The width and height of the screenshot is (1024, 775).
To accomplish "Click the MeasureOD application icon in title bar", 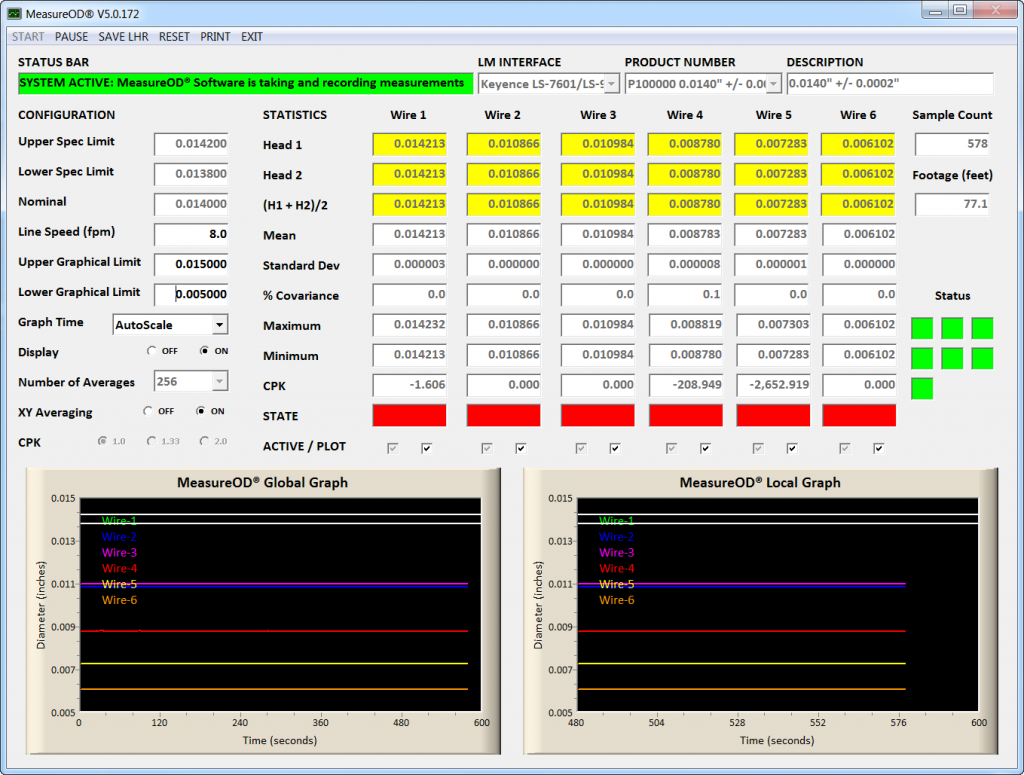I will tap(14, 11).
